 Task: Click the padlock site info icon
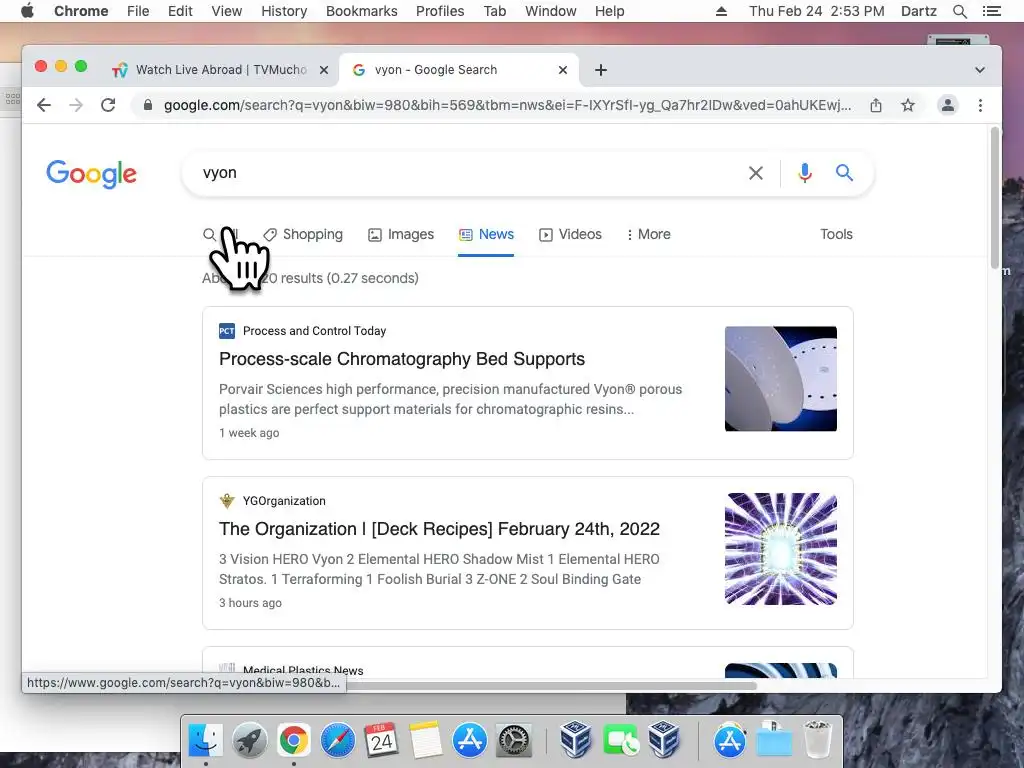click(x=148, y=105)
